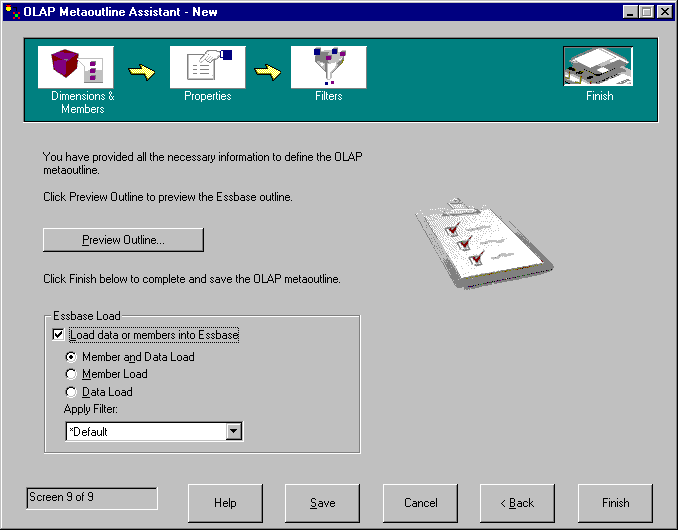
Task: Minimize the Metaoutline Assistant window
Action: tap(630, 12)
